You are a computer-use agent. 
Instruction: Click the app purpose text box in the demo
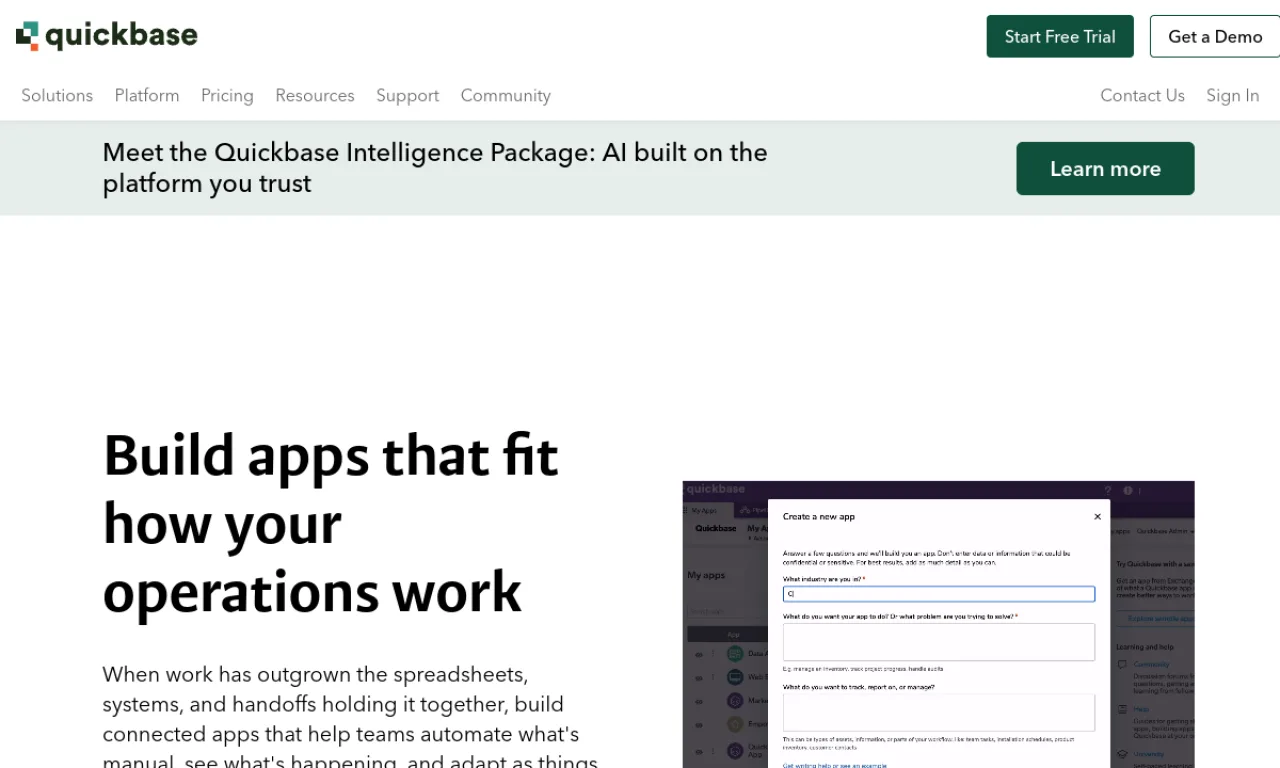pyautogui.click(x=939, y=642)
